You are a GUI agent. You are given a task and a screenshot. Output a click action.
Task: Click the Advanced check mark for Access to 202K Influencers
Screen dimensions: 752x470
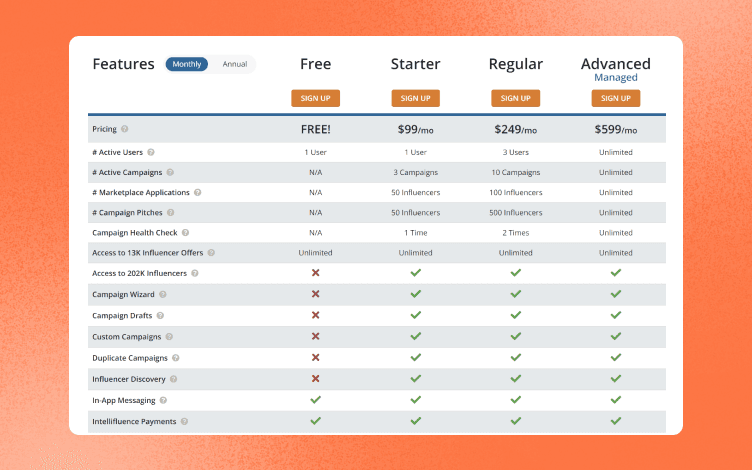pyautogui.click(x=616, y=272)
